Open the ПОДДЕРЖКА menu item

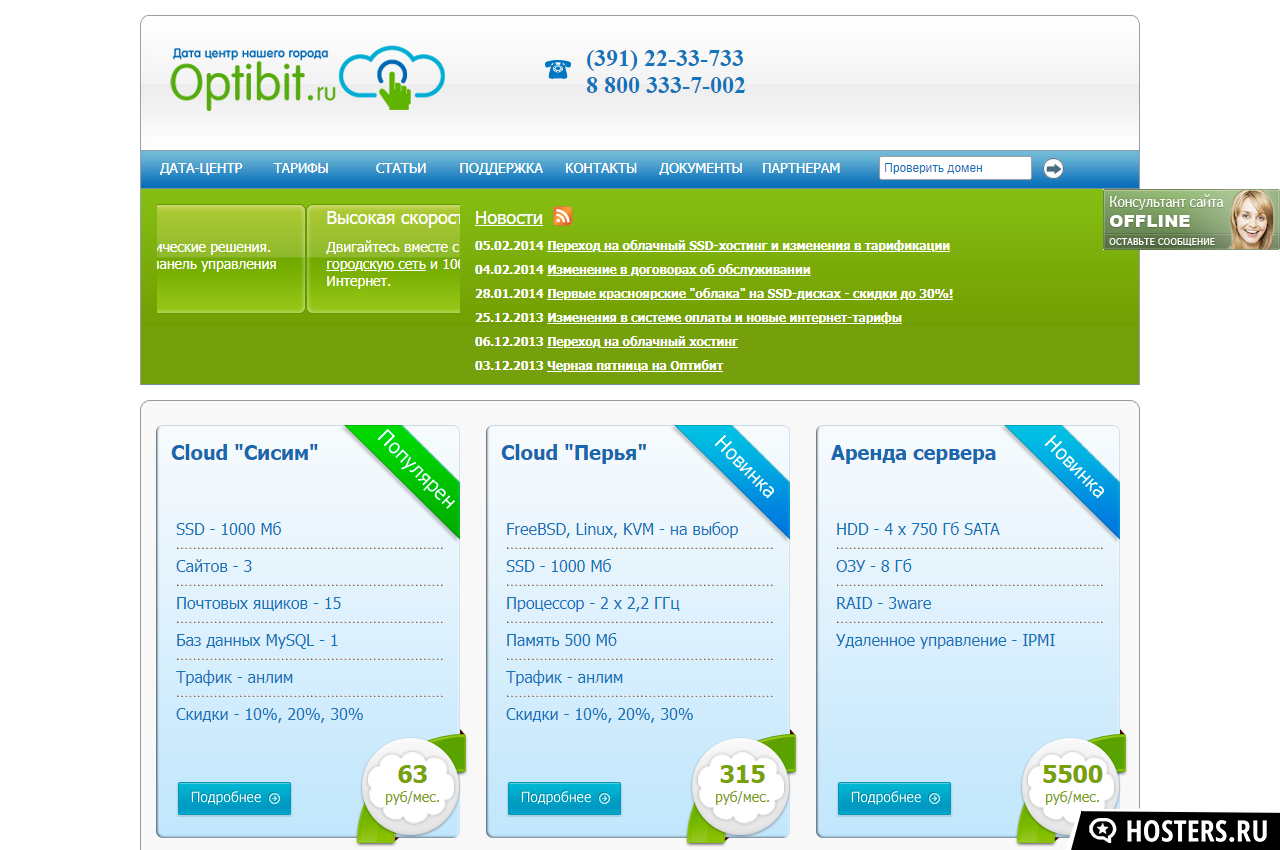501,168
